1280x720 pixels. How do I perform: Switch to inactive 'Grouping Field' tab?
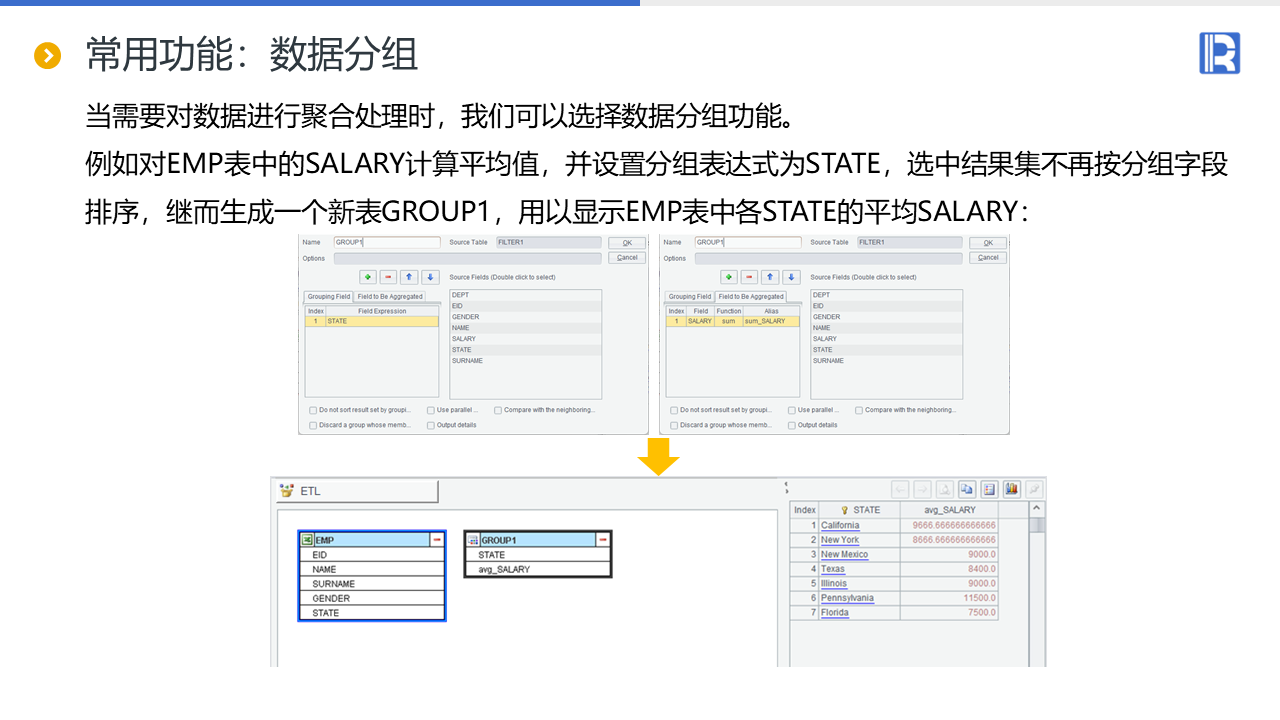[x=690, y=297]
